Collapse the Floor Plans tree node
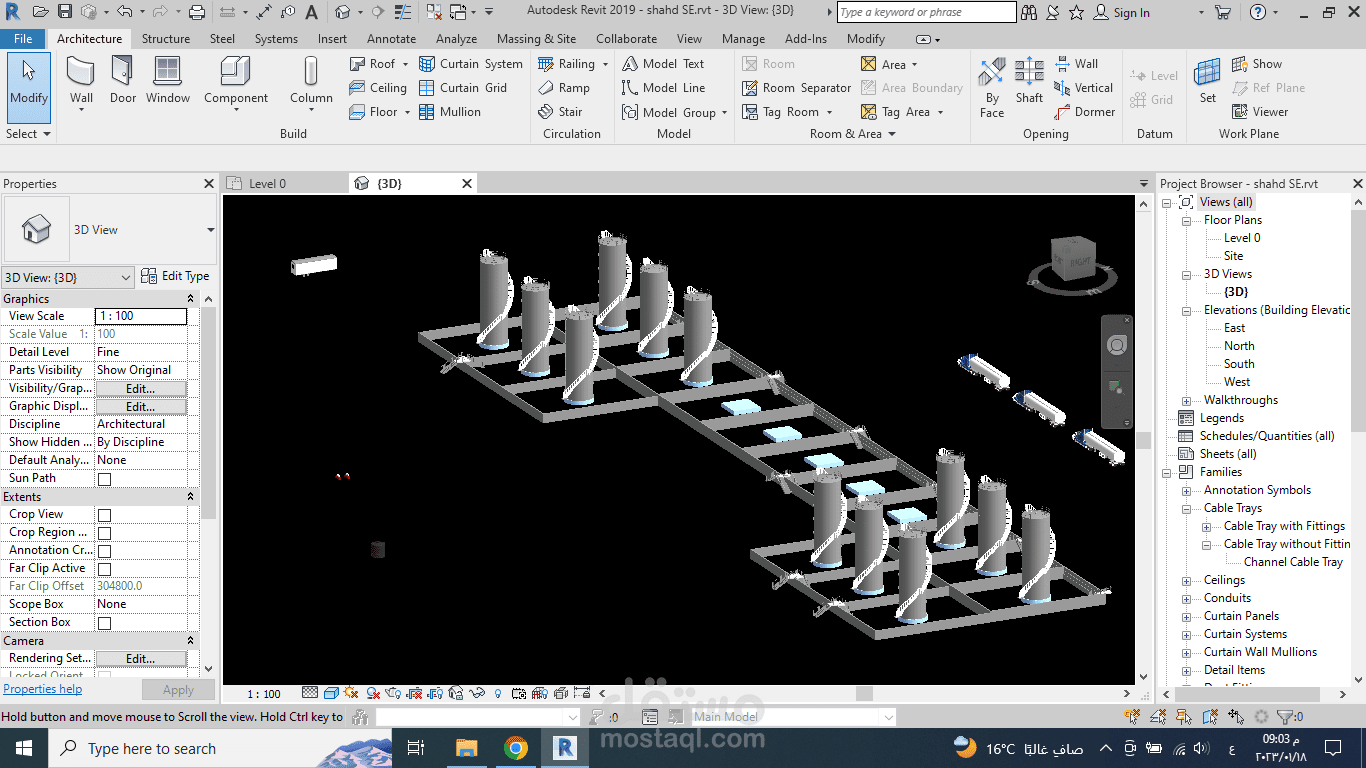Viewport: 1366px width, 768px height. point(1186,220)
